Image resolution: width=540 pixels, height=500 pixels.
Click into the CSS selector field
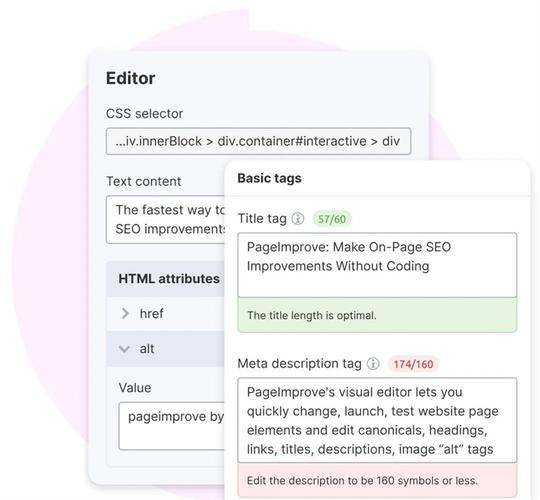pos(258,141)
